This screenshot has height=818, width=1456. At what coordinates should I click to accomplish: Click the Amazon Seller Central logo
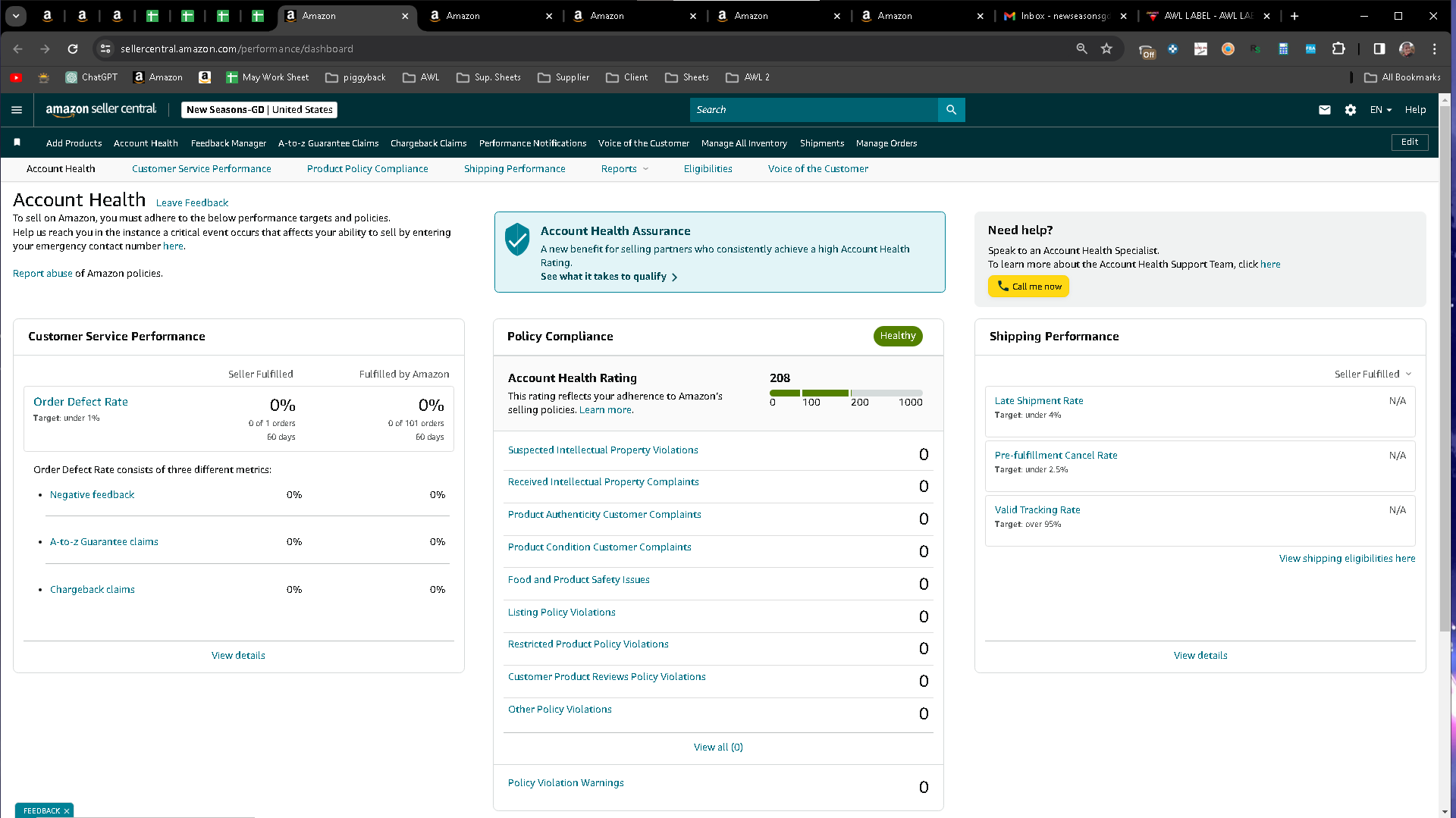tap(101, 109)
